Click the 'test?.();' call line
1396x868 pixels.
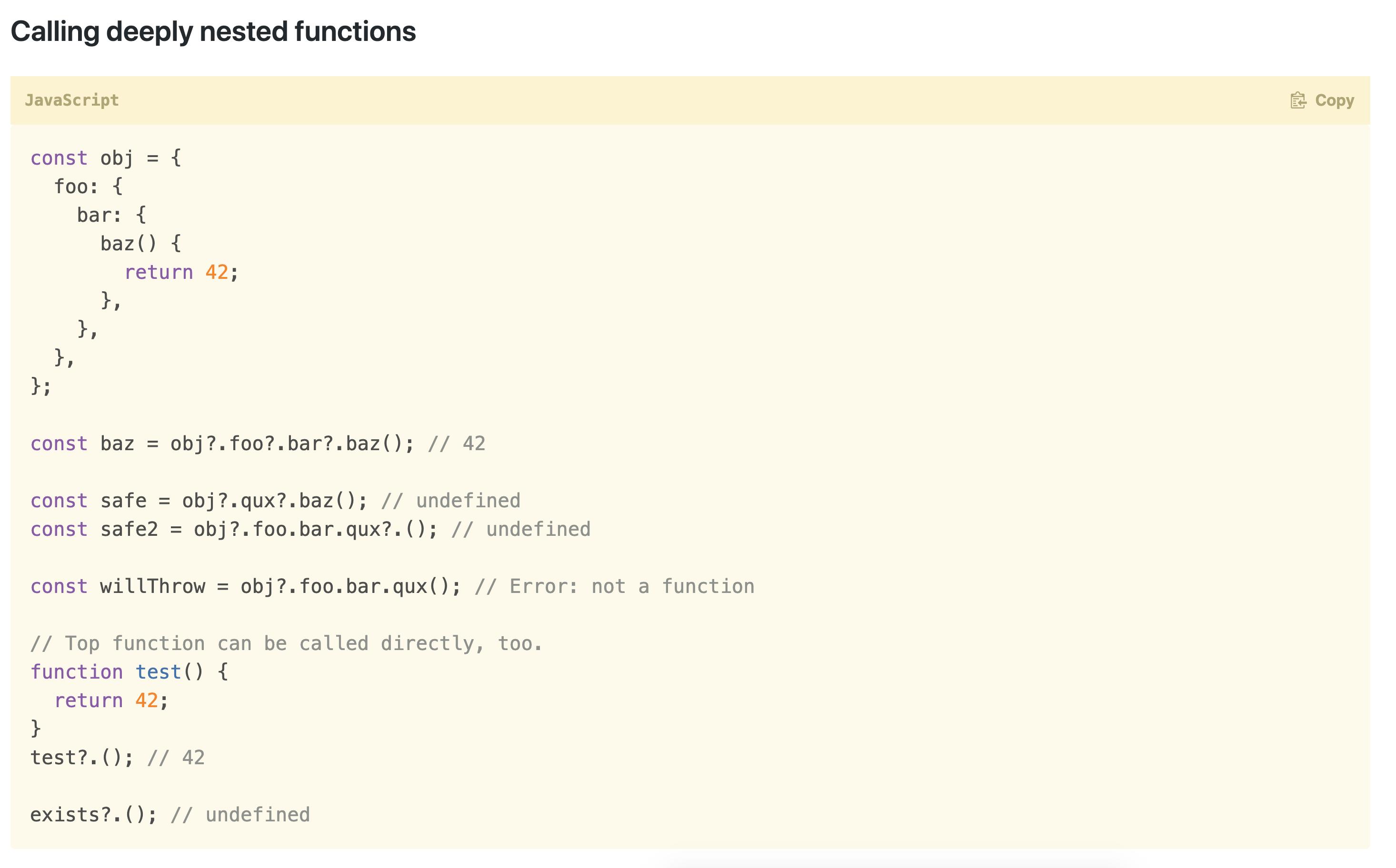pyautogui.click(x=82, y=758)
